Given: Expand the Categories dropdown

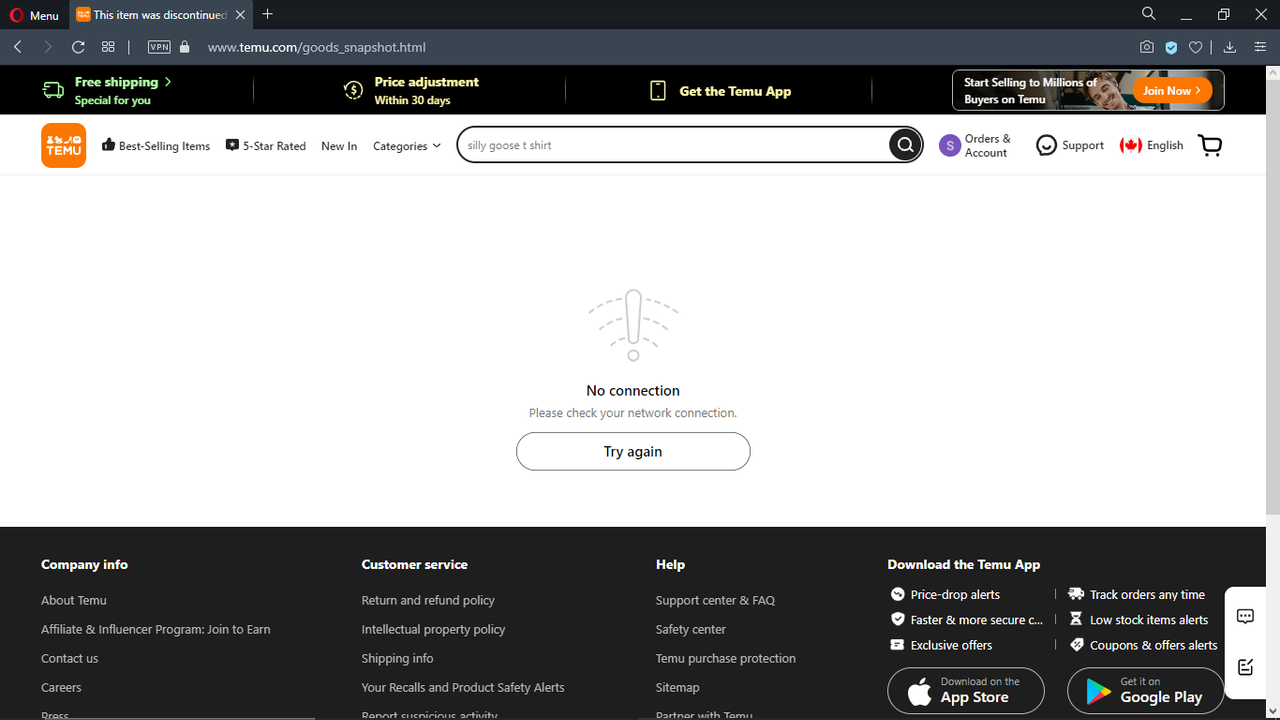Looking at the screenshot, I should pos(407,146).
